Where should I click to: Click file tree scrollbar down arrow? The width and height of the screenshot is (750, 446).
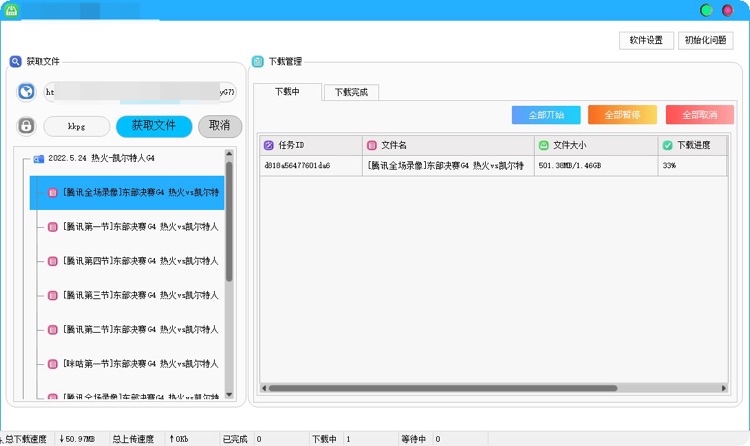229,395
